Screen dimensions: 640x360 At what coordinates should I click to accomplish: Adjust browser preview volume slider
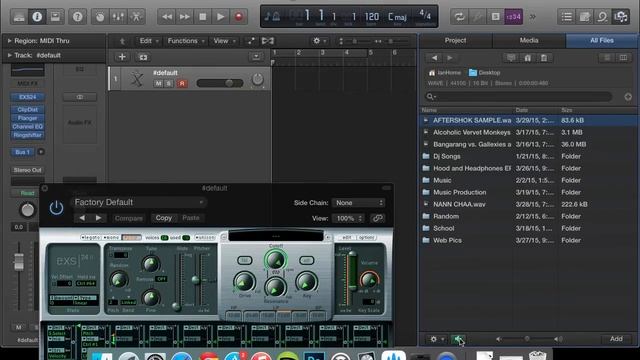(x=528, y=339)
